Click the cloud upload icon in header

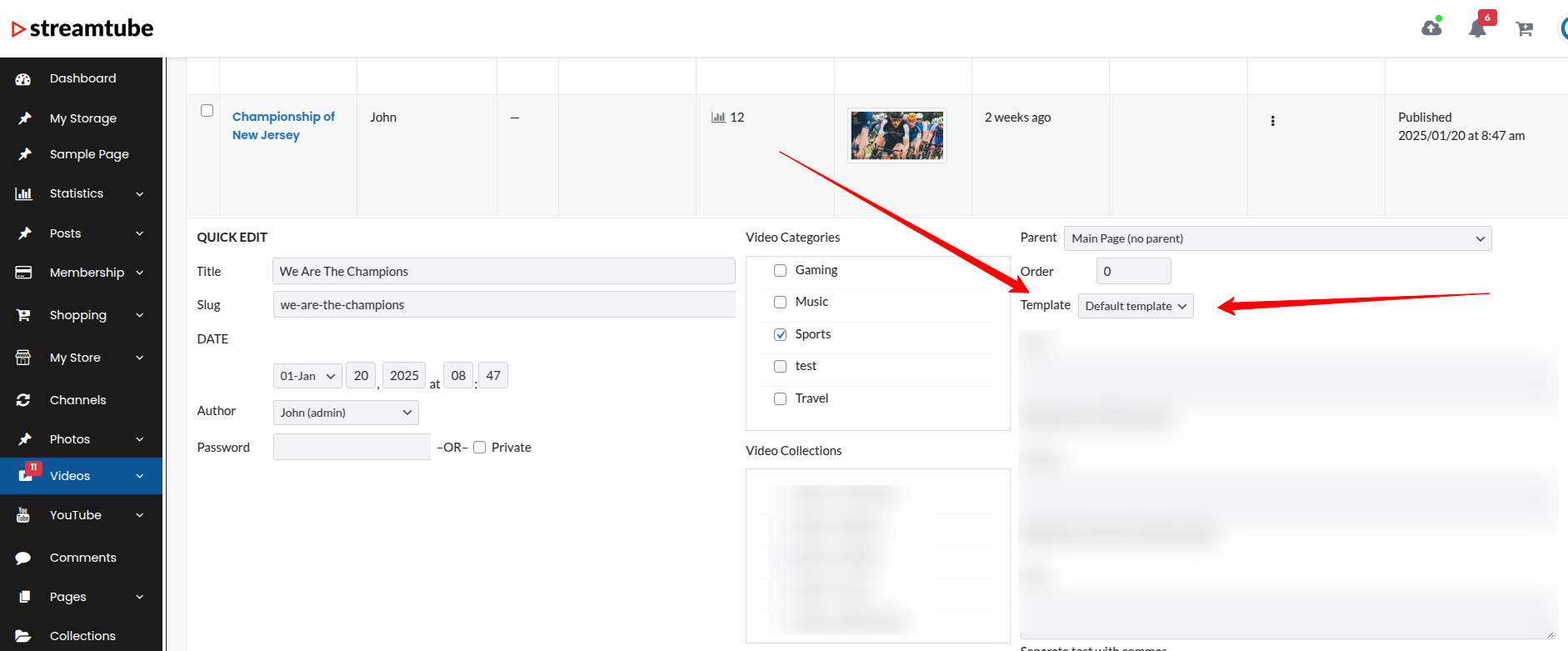[1431, 28]
